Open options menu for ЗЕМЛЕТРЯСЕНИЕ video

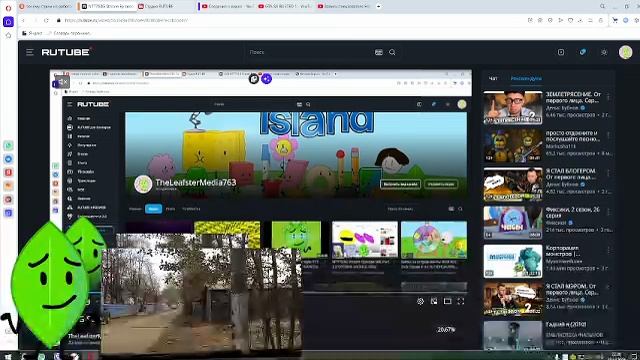[x=608, y=97]
